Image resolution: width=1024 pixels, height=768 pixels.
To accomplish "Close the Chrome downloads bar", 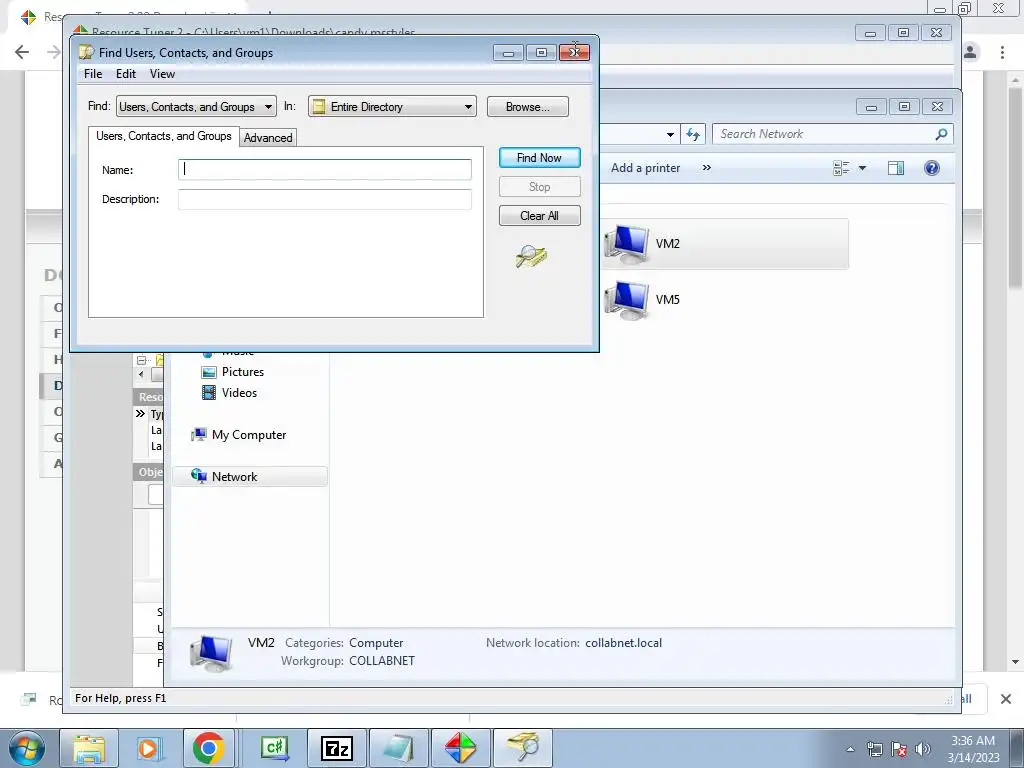I will pos(1006,699).
